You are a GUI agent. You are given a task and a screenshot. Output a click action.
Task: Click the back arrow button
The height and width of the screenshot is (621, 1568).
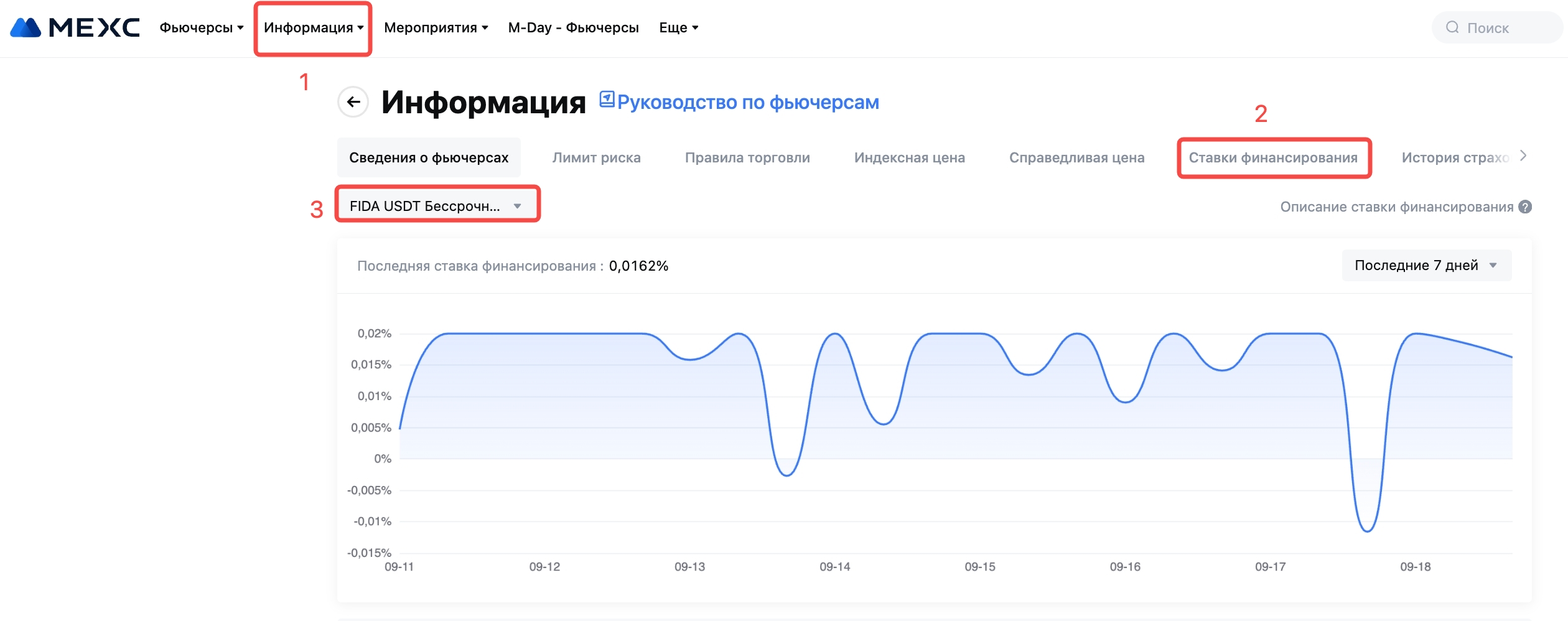(x=353, y=102)
